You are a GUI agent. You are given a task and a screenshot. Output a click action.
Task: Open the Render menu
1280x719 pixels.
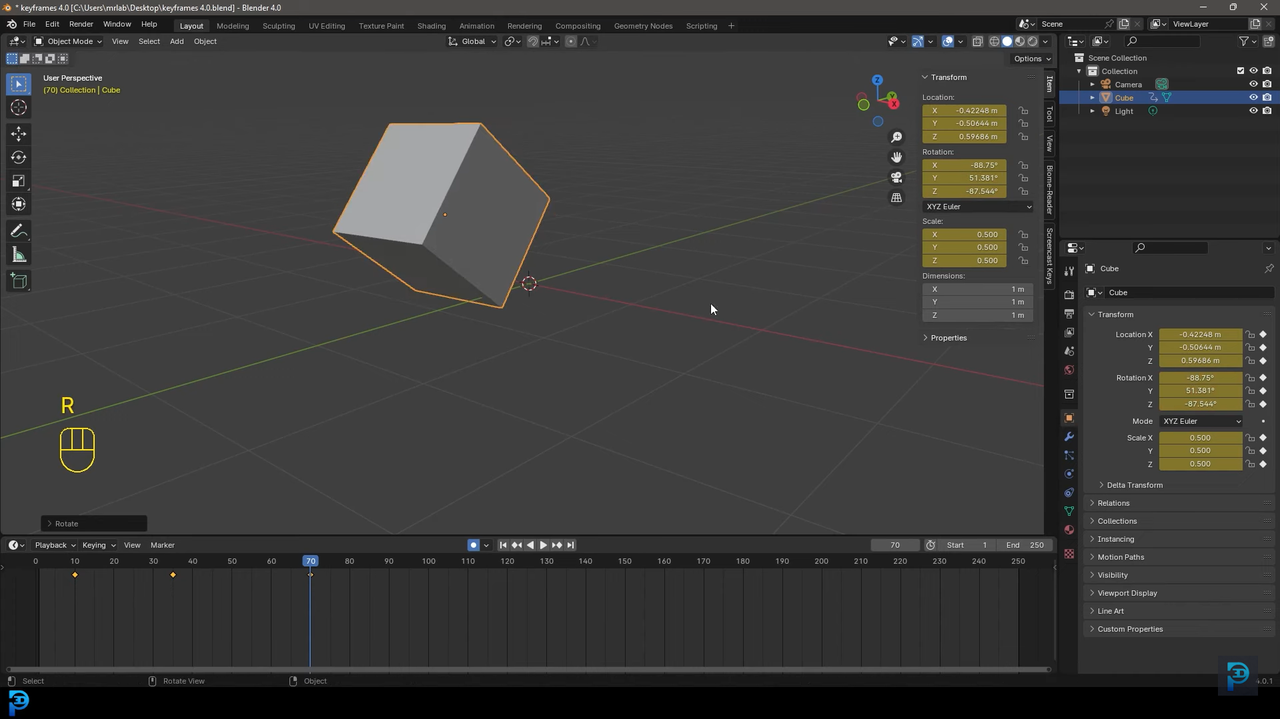tap(81, 24)
